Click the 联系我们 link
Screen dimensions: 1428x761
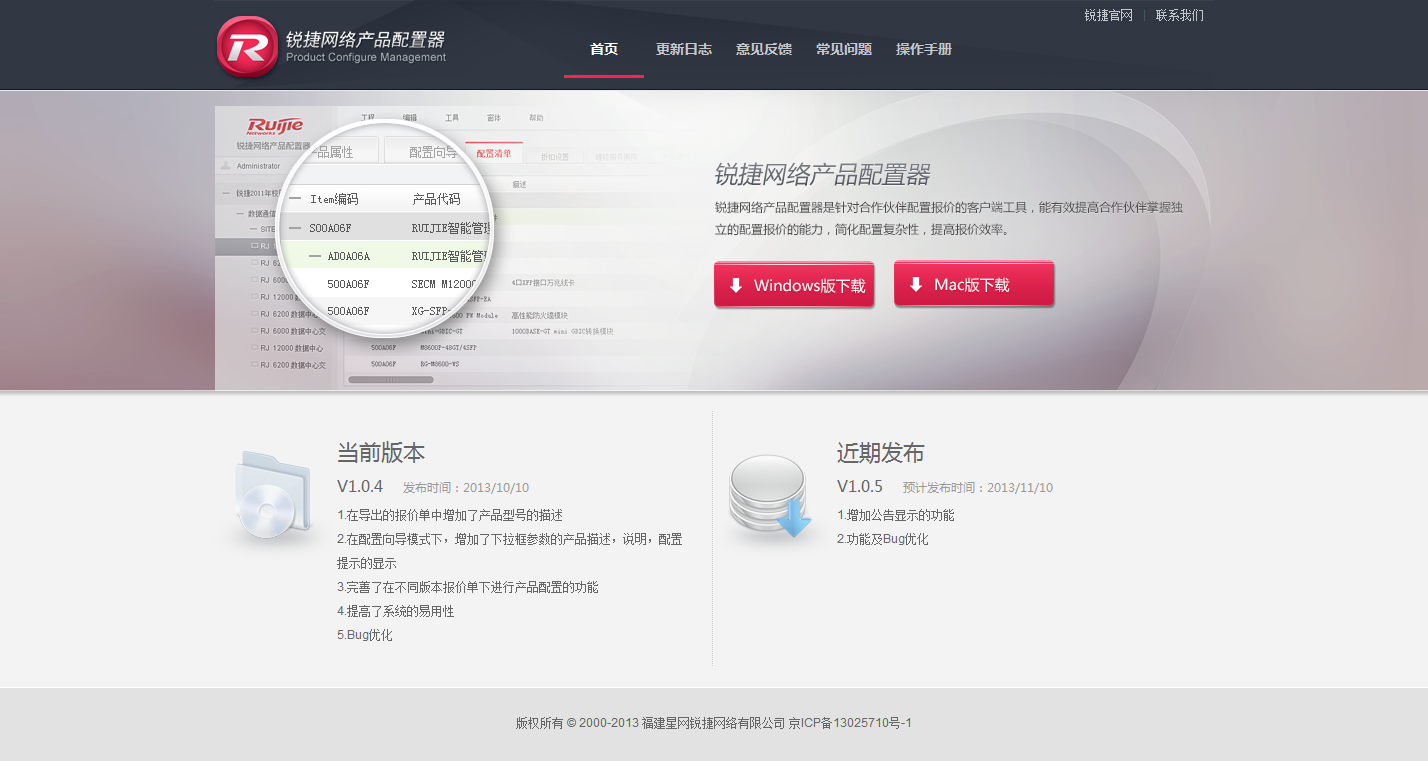coord(1180,15)
